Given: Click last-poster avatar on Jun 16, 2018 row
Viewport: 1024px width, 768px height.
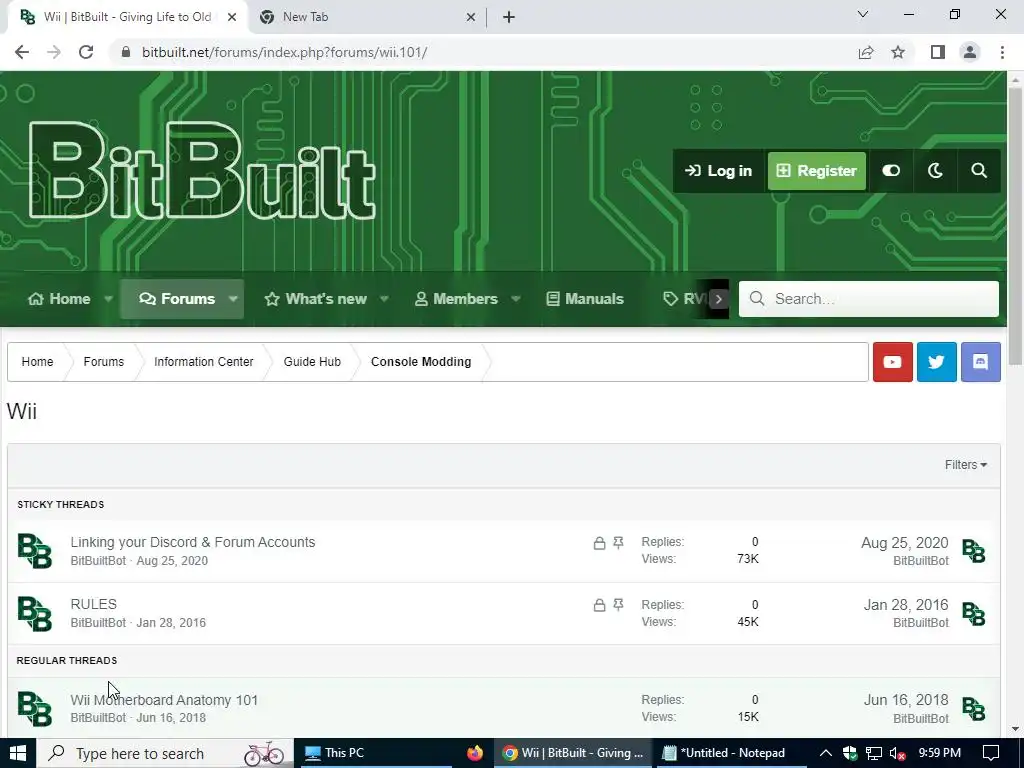Looking at the screenshot, I should 974,709.
